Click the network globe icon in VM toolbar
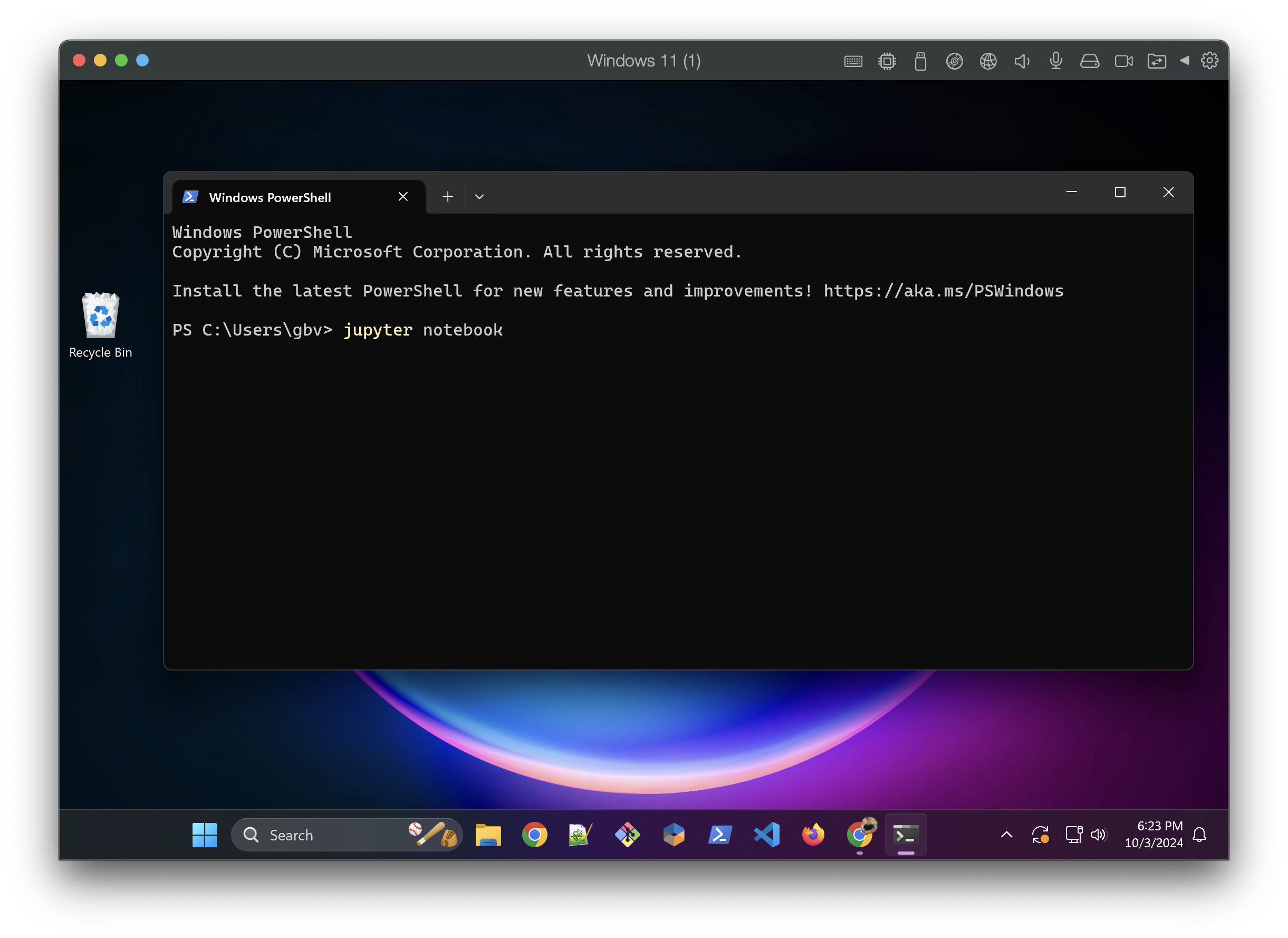The image size is (1288, 938). pos(988,61)
